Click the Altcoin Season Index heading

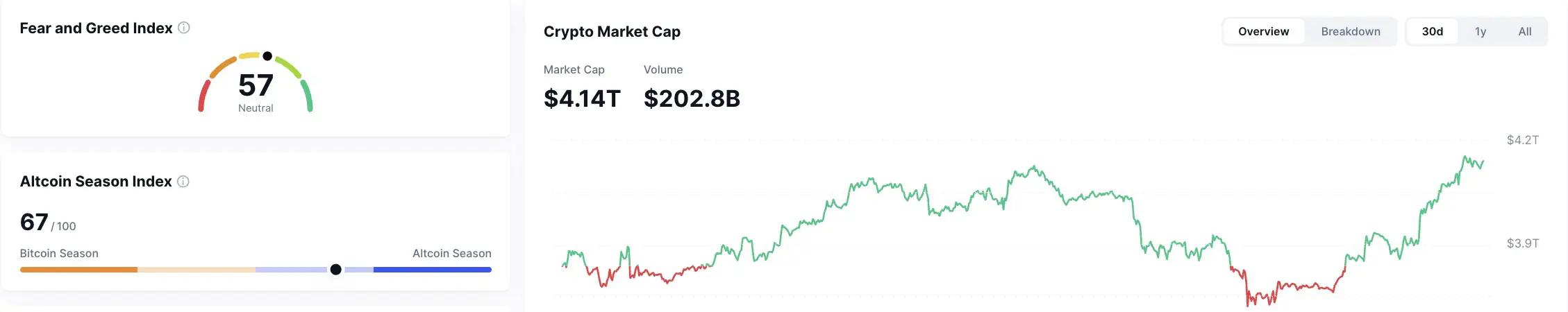[96, 182]
